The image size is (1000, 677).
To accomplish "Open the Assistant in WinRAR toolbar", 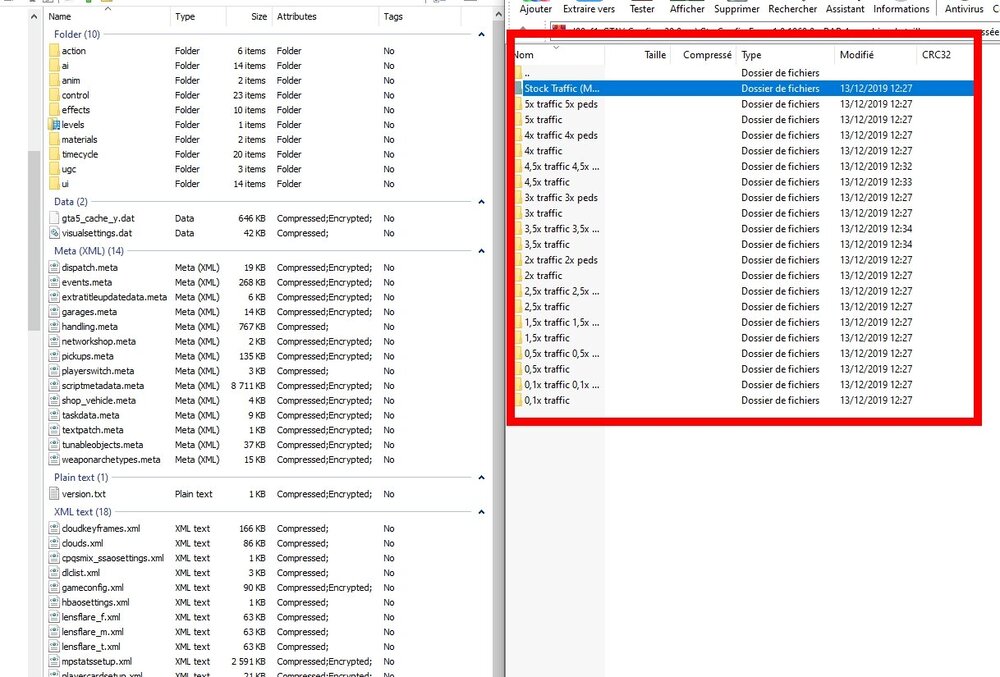I will tap(845, 9).
